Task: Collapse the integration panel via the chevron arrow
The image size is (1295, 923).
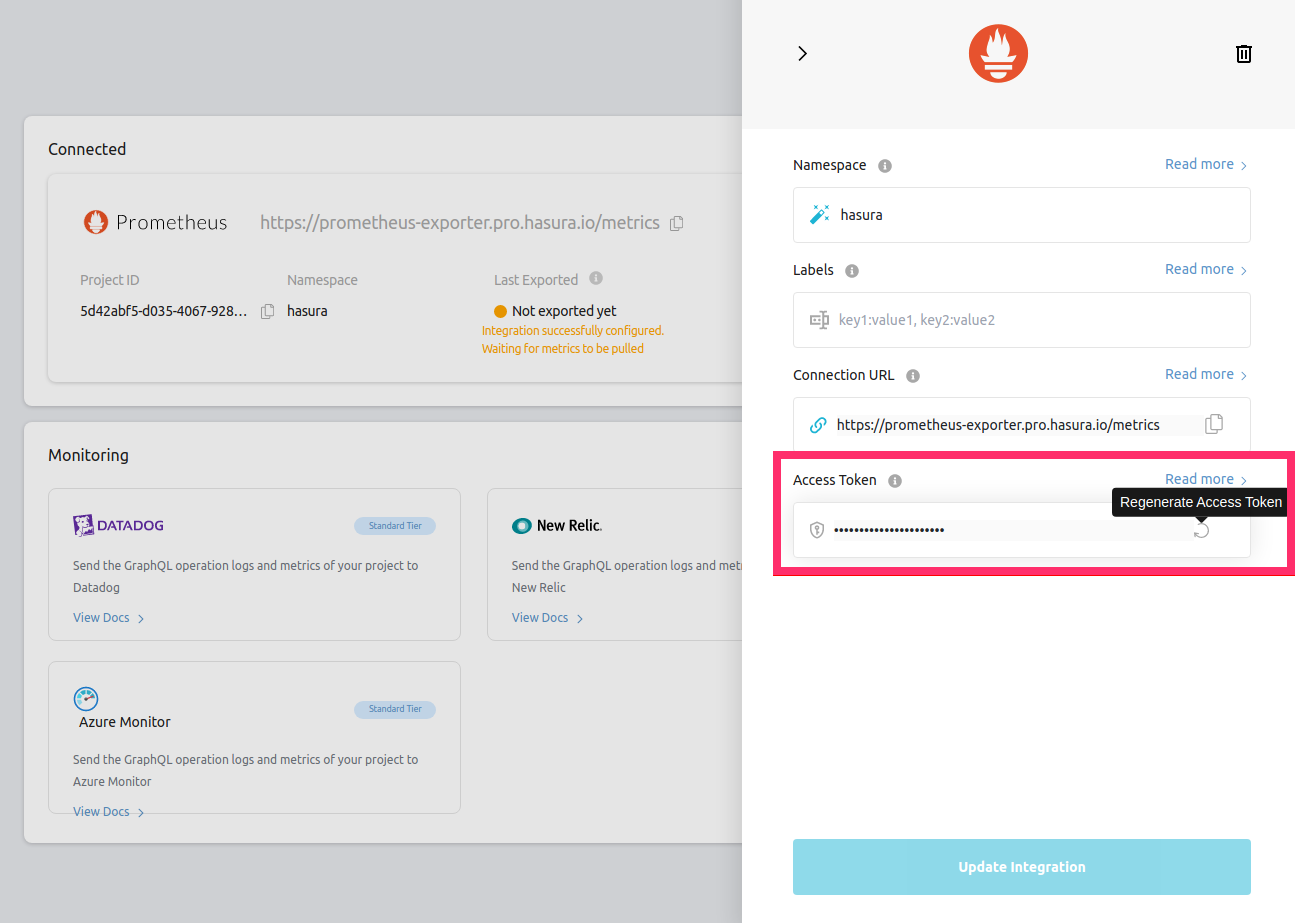Action: coord(802,53)
